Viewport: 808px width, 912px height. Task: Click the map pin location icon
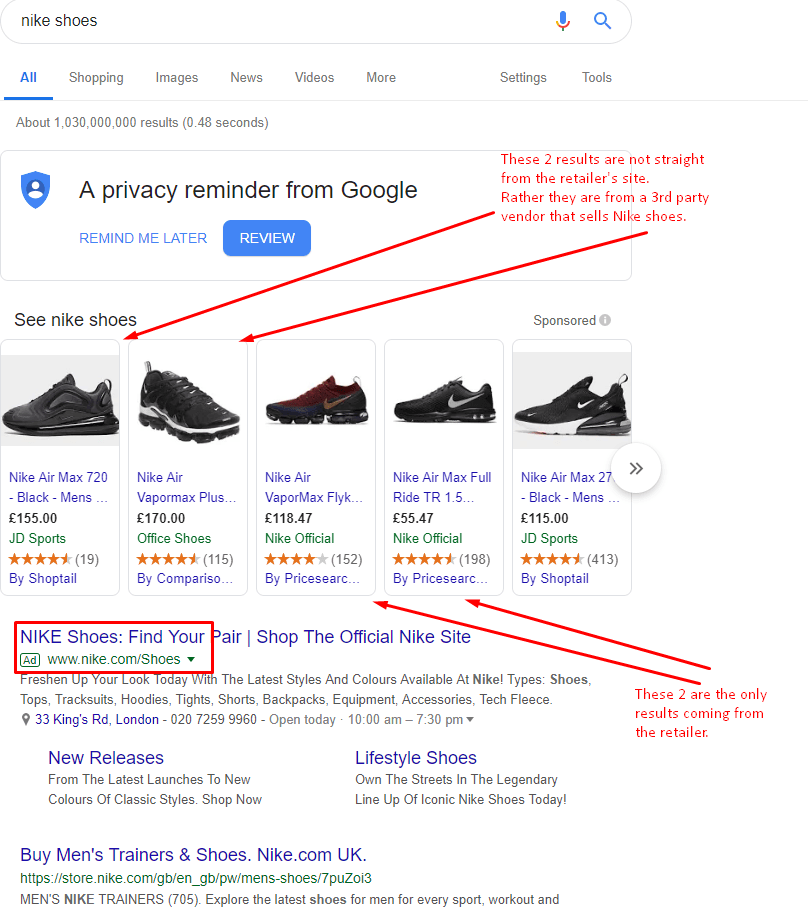26,719
